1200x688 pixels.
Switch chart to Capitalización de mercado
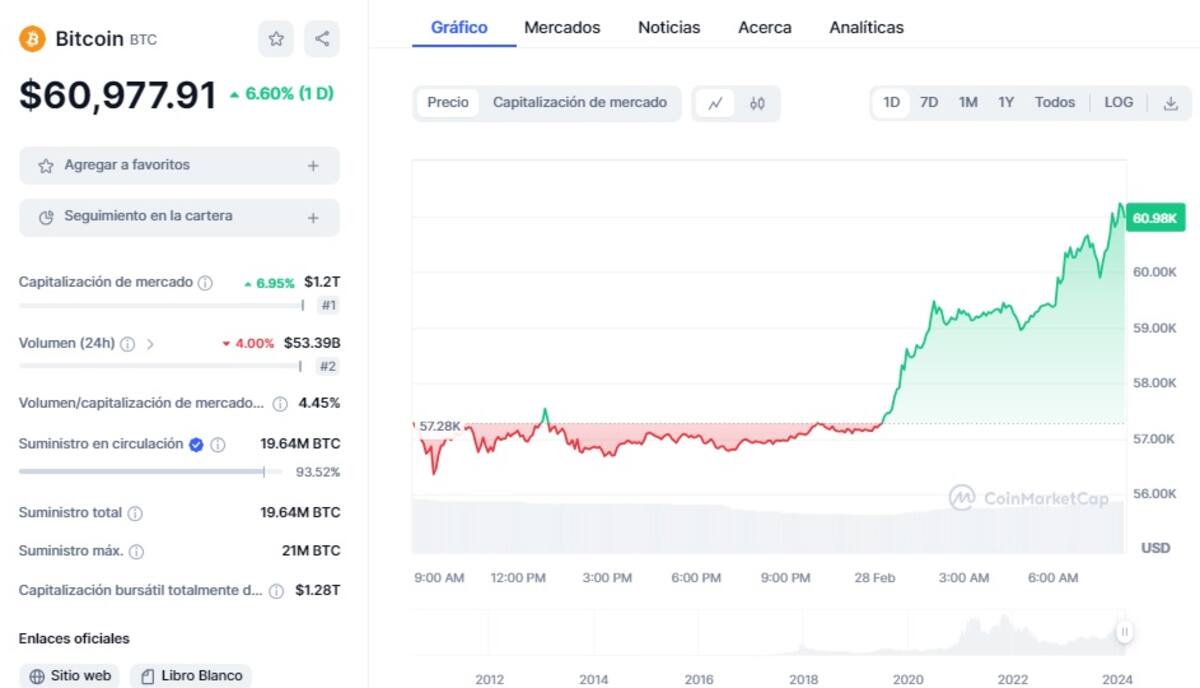coord(580,103)
